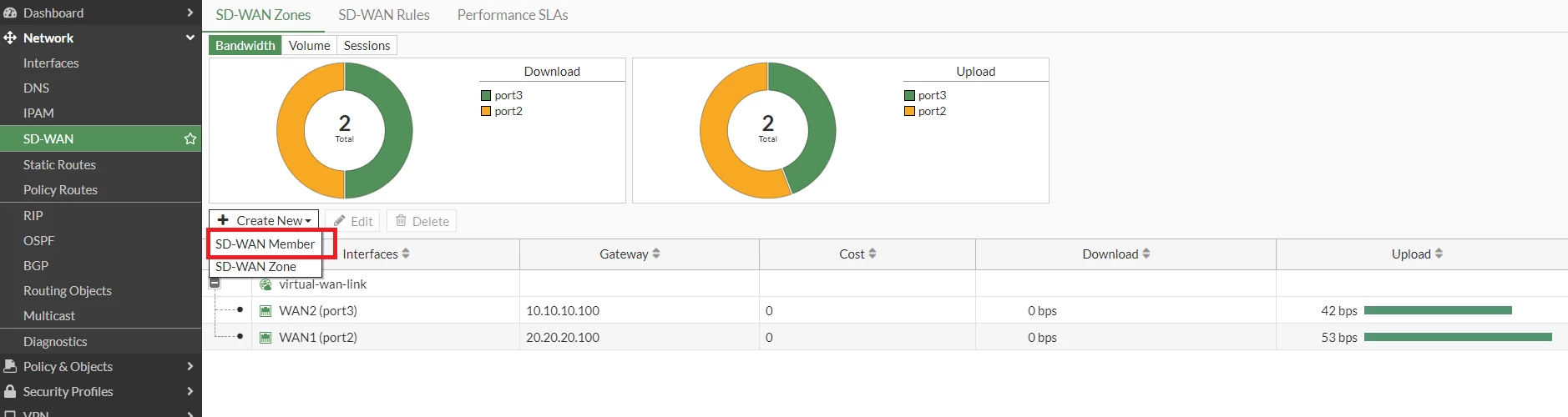
Task: Click the 42 bps upload value
Action: pos(1339,310)
